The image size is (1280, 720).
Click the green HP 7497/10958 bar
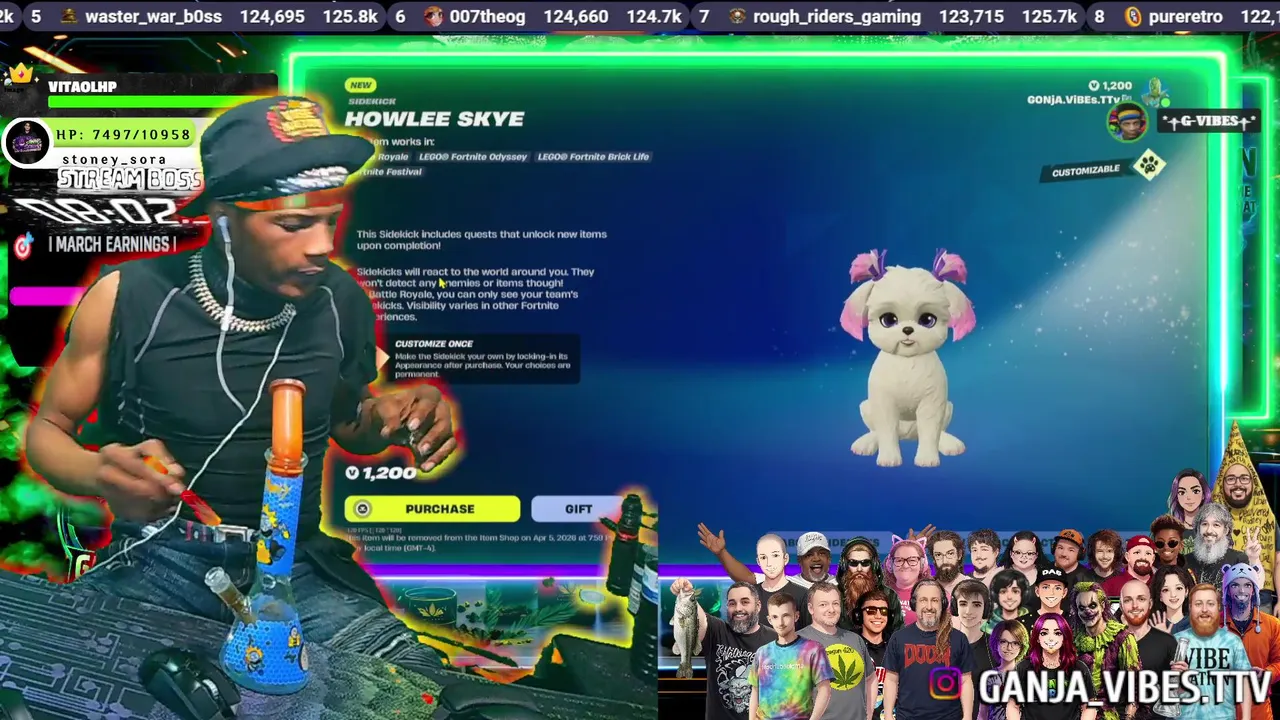(123, 135)
